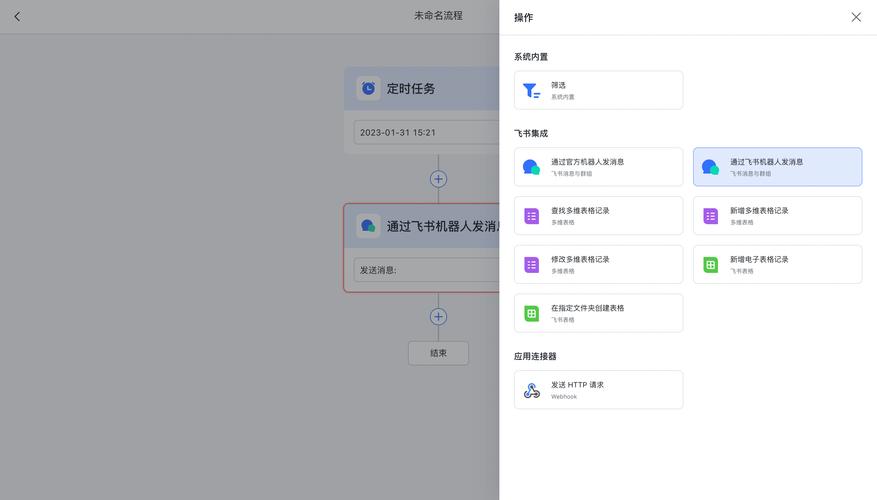Click the 应用连接器 section heading
This screenshot has height=500, width=877.
(535, 356)
